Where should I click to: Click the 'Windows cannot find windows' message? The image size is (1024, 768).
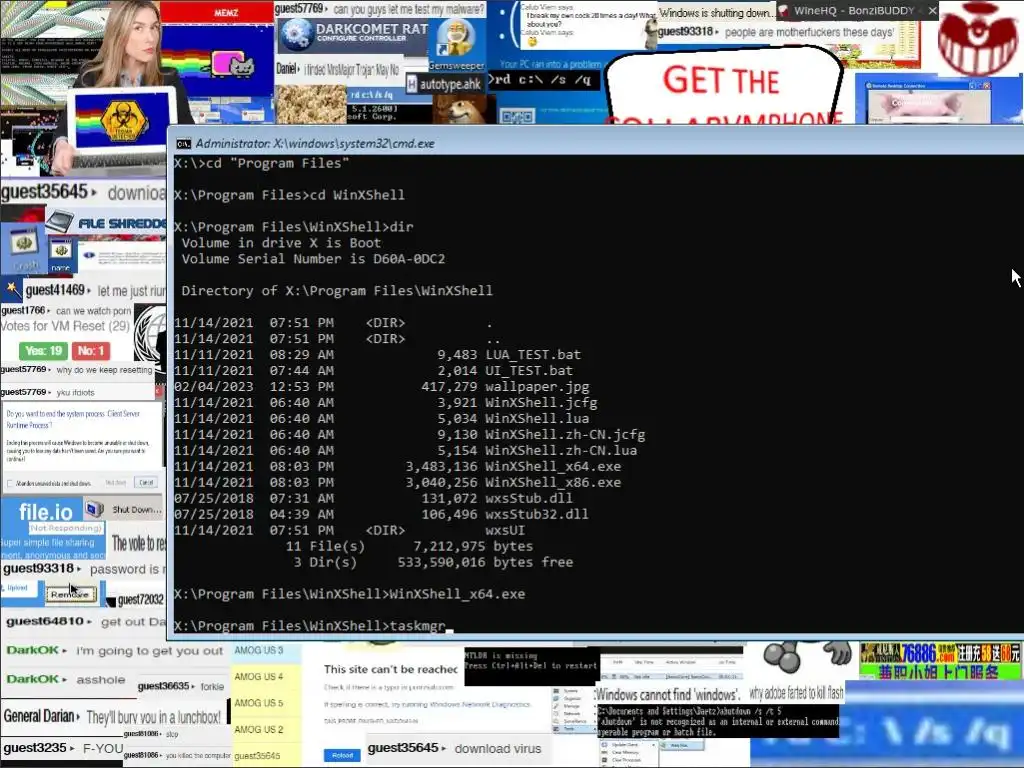[667, 695]
